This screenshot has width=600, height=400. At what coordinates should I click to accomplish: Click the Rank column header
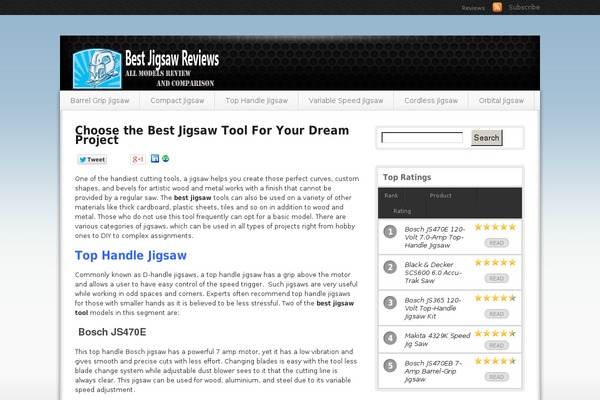(x=391, y=196)
